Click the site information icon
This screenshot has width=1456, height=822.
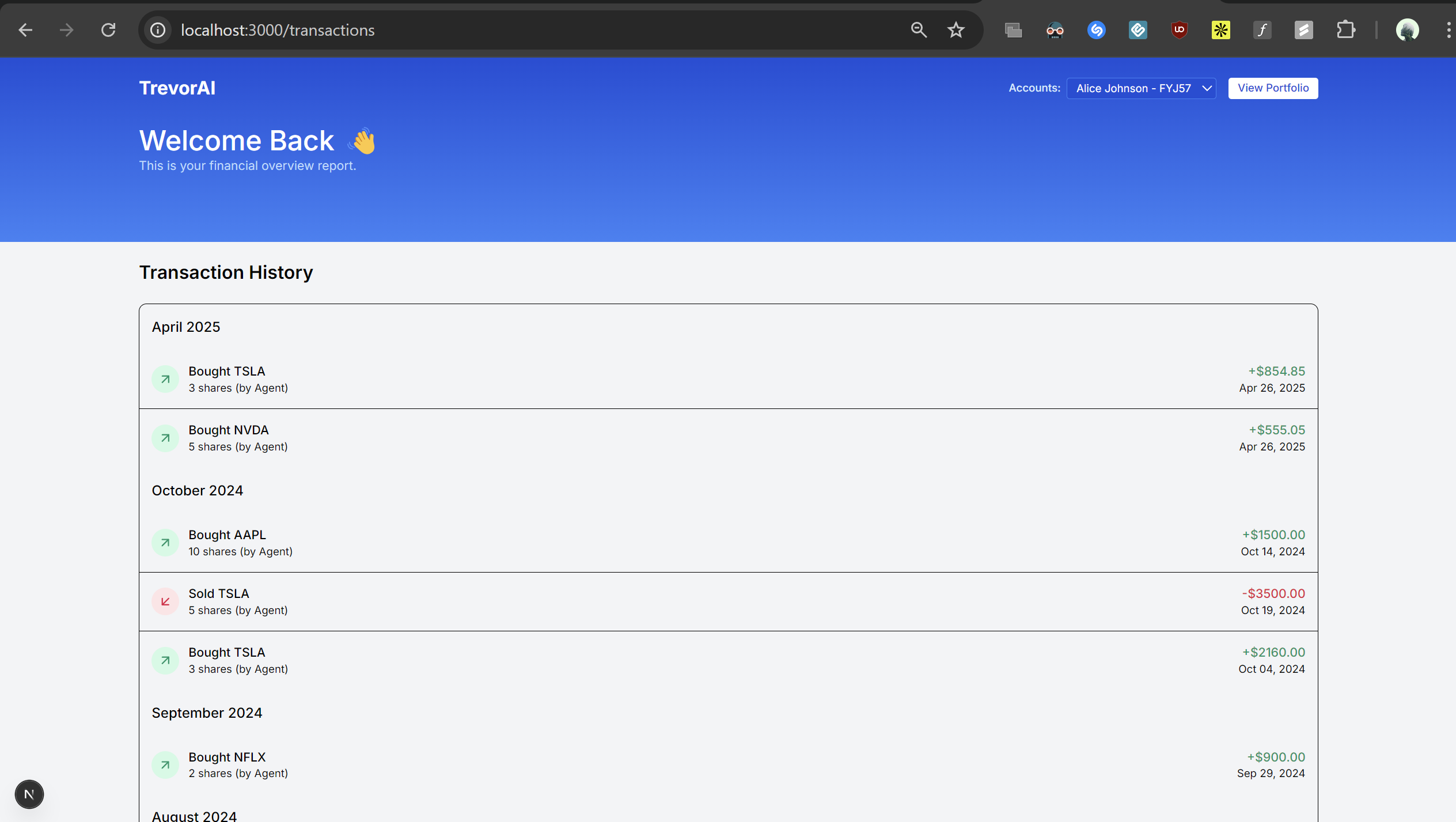pyautogui.click(x=158, y=30)
